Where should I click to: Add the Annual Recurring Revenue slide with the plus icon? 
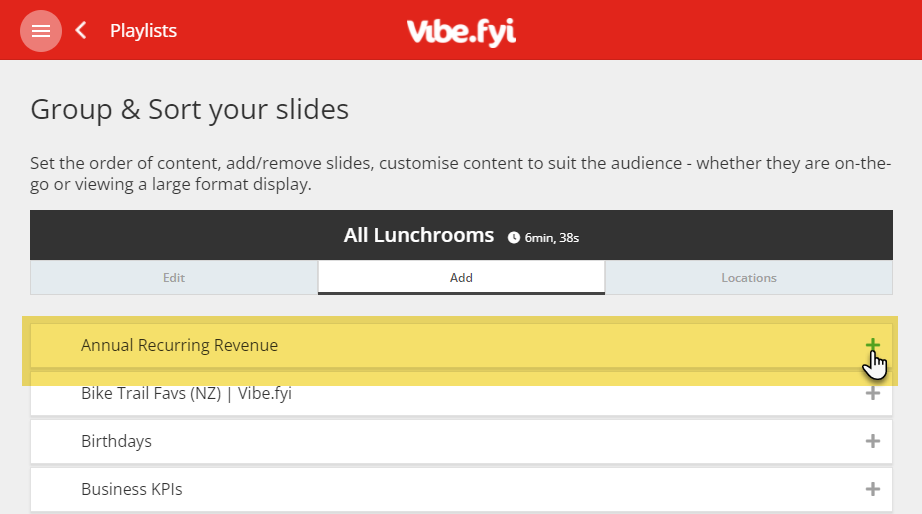pos(873,345)
